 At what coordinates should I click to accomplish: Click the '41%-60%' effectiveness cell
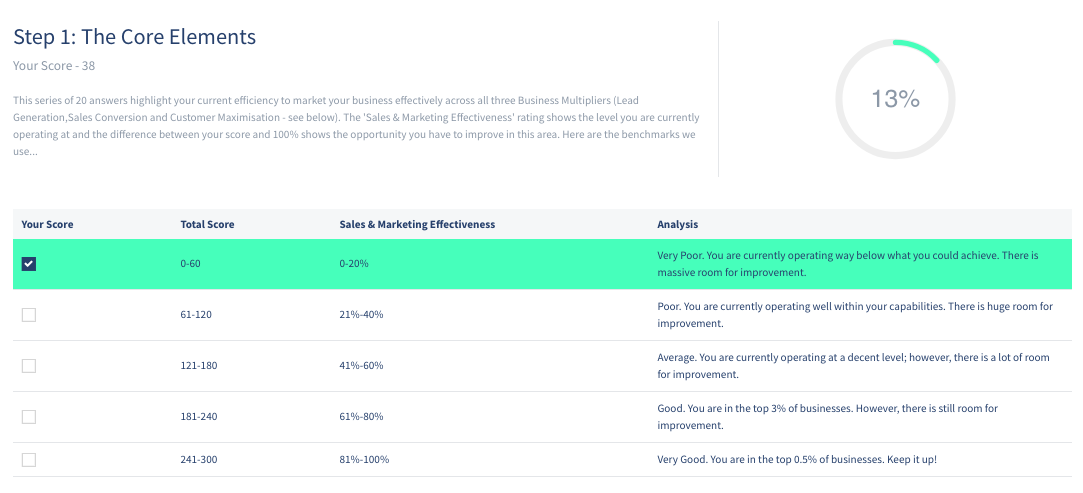click(361, 366)
